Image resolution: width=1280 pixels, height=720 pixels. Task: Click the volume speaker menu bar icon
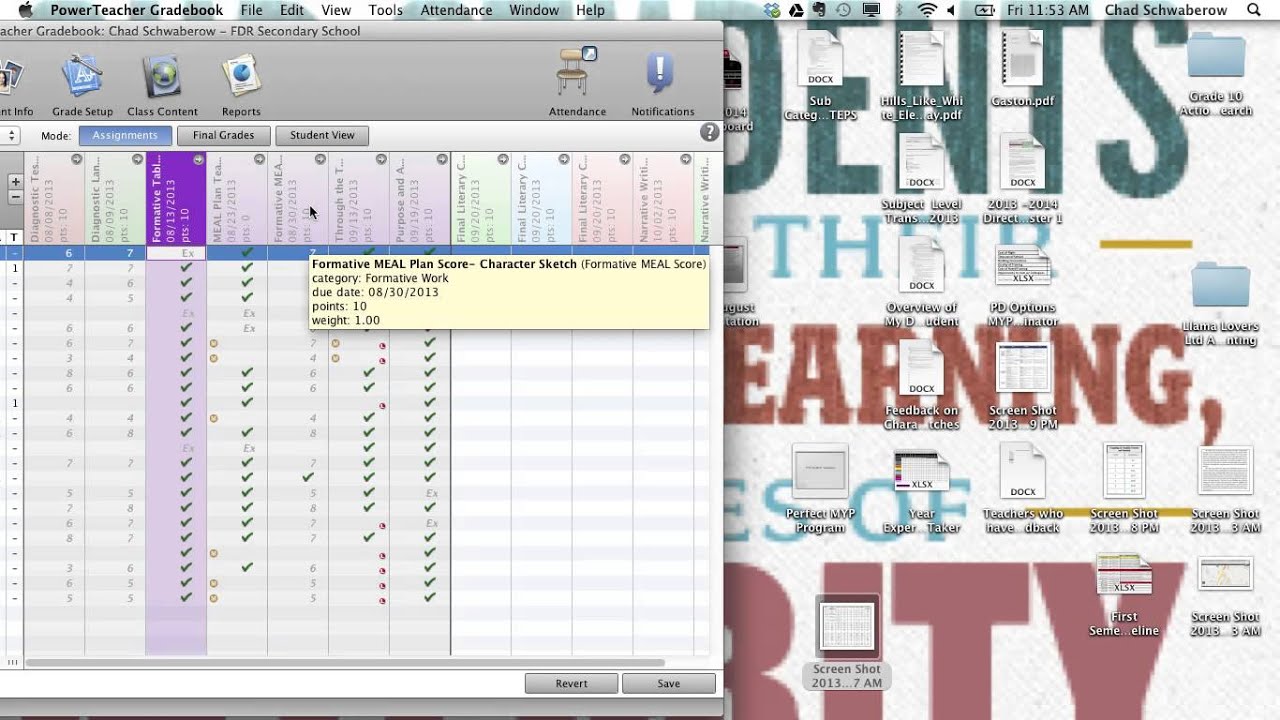[950, 10]
